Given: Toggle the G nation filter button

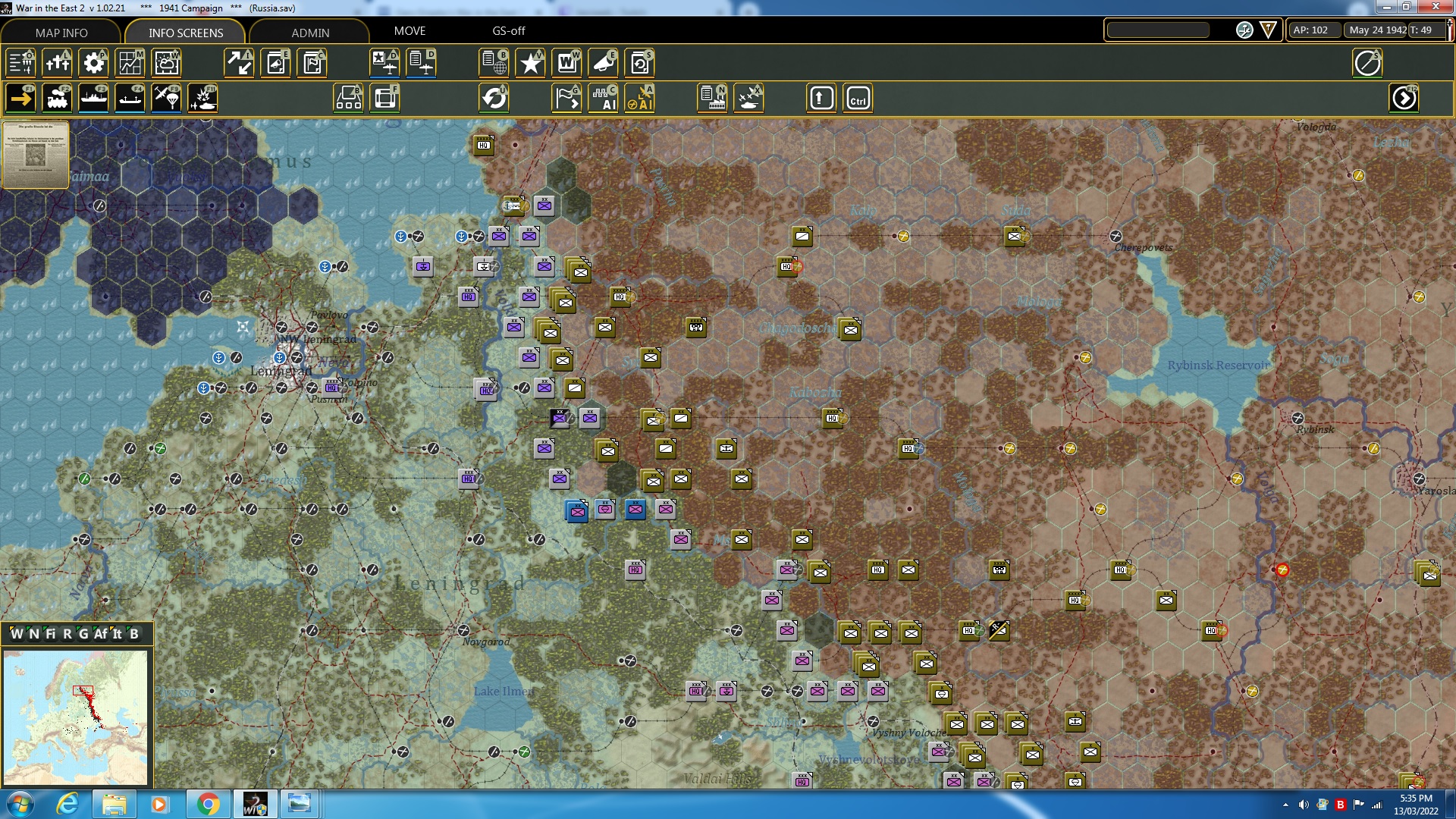Looking at the screenshot, I should click(x=83, y=634).
